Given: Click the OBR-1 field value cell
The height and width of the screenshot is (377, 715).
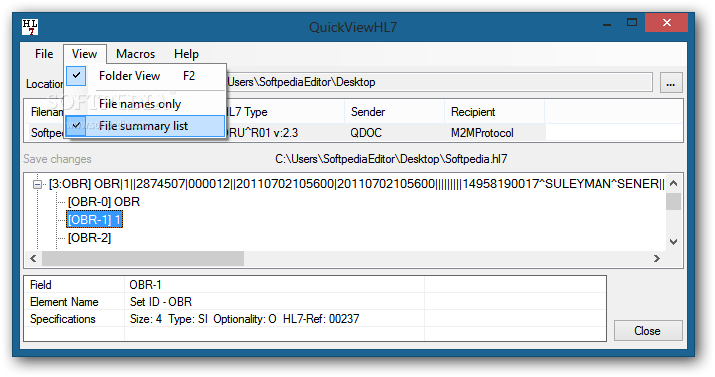Looking at the screenshot, I should [274, 285].
